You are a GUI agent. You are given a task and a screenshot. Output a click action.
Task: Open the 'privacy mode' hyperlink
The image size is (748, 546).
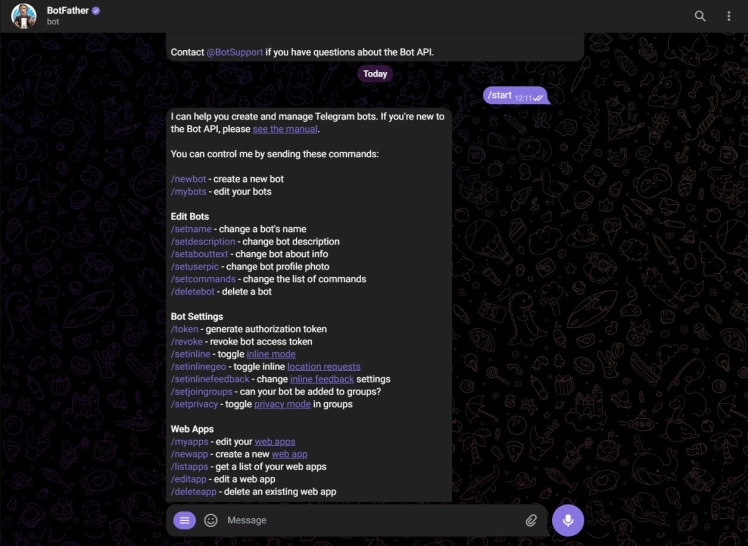[282, 404]
